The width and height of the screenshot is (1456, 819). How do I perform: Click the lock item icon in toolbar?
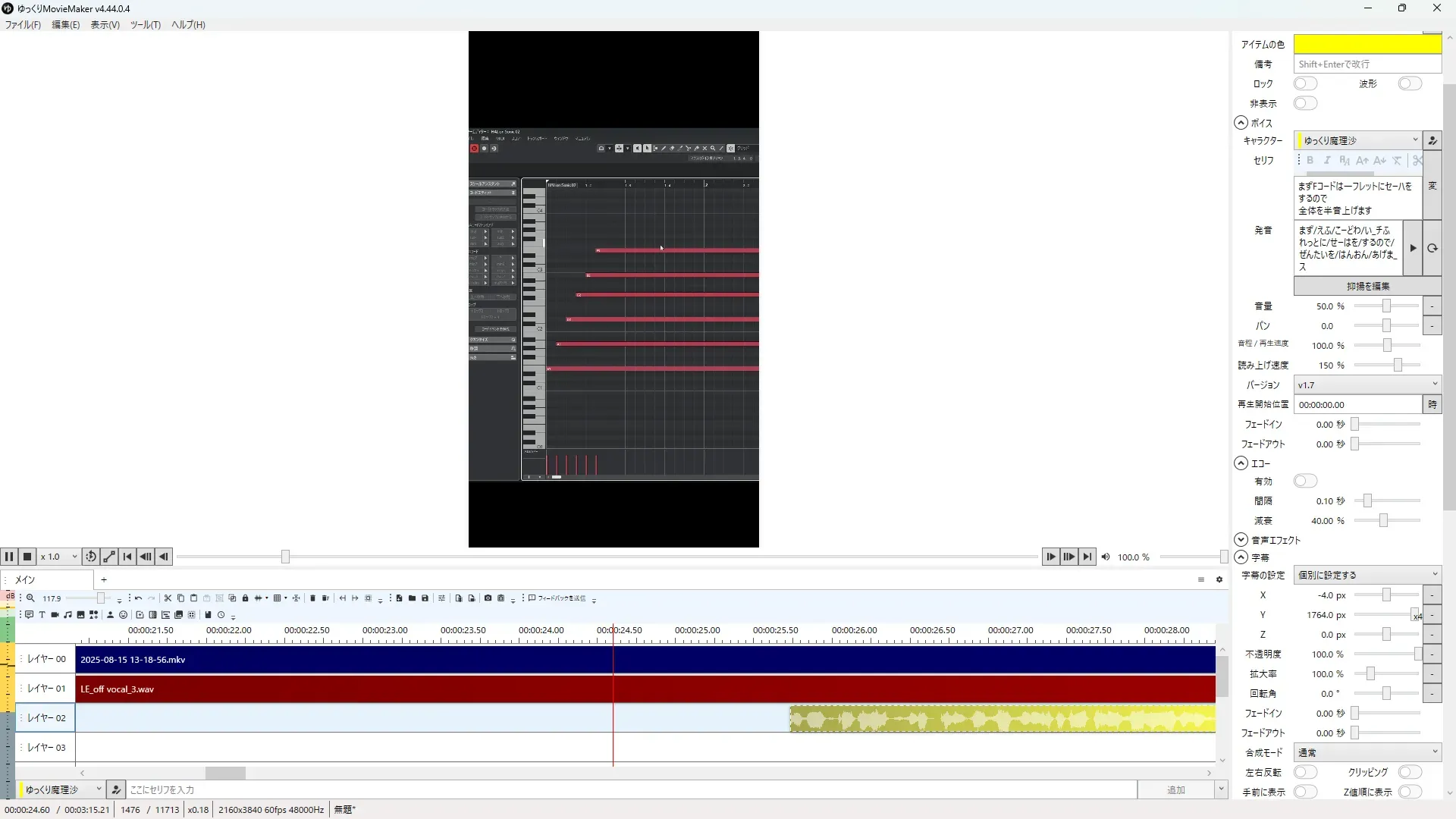pyautogui.click(x=245, y=598)
